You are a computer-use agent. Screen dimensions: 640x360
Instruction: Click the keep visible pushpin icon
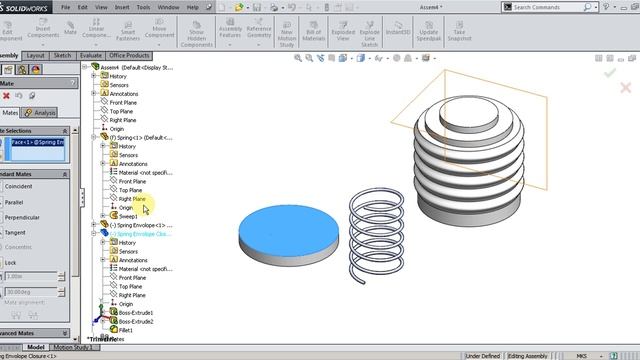coord(32,96)
